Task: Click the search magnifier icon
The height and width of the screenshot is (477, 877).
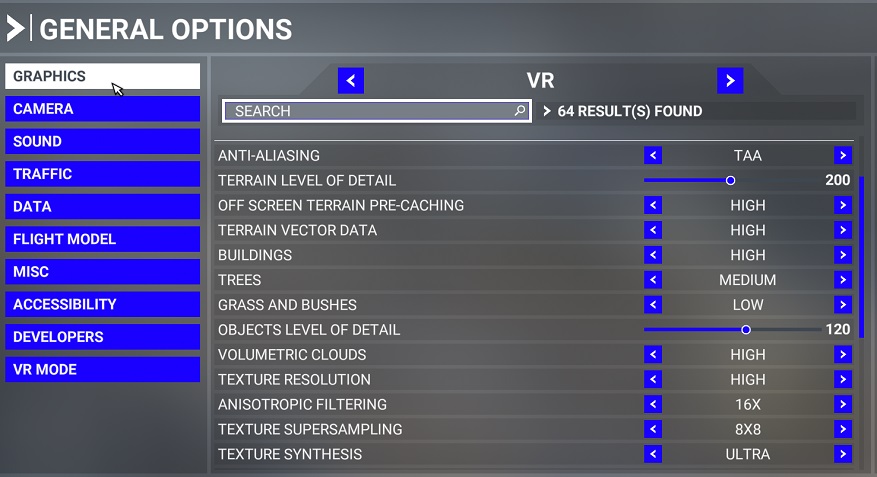Action: click(520, 111)
